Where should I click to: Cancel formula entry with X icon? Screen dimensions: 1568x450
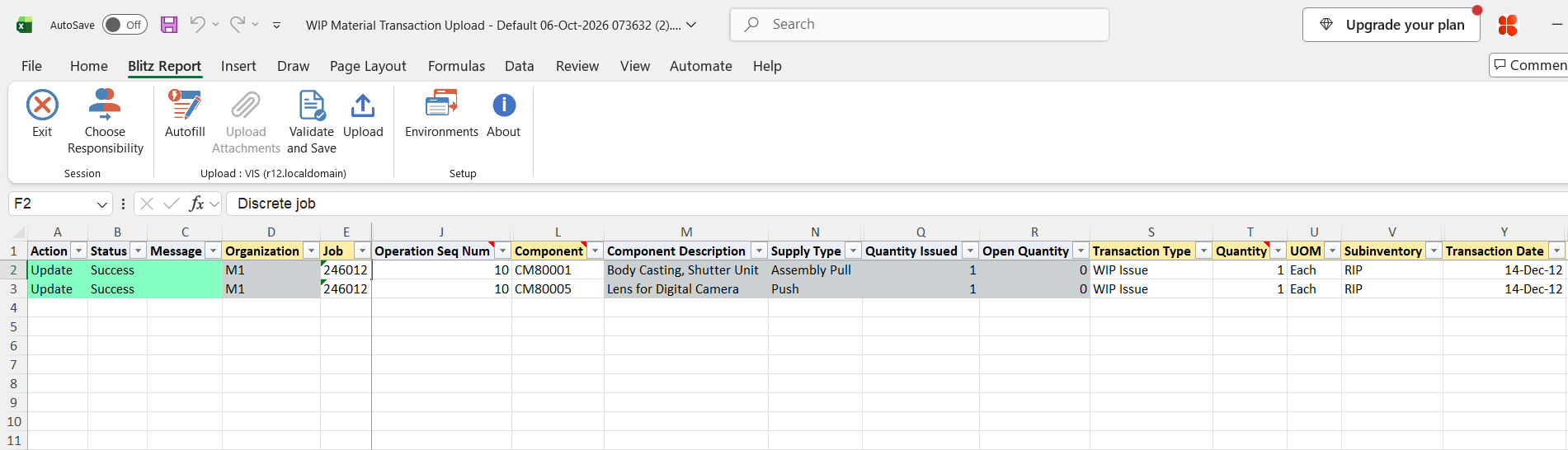pyautogui.click(x=147, y=204)
